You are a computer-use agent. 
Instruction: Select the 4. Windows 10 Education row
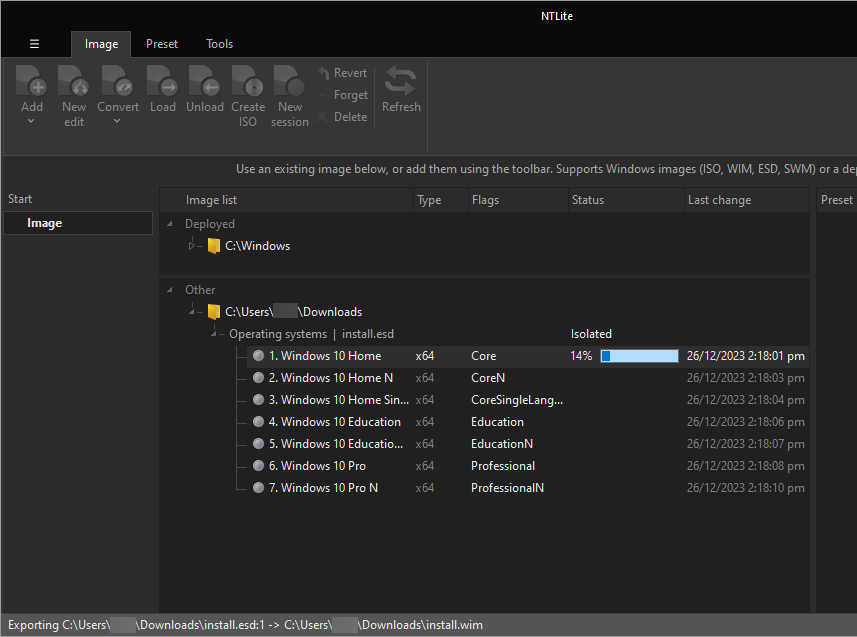pos(528,422)
